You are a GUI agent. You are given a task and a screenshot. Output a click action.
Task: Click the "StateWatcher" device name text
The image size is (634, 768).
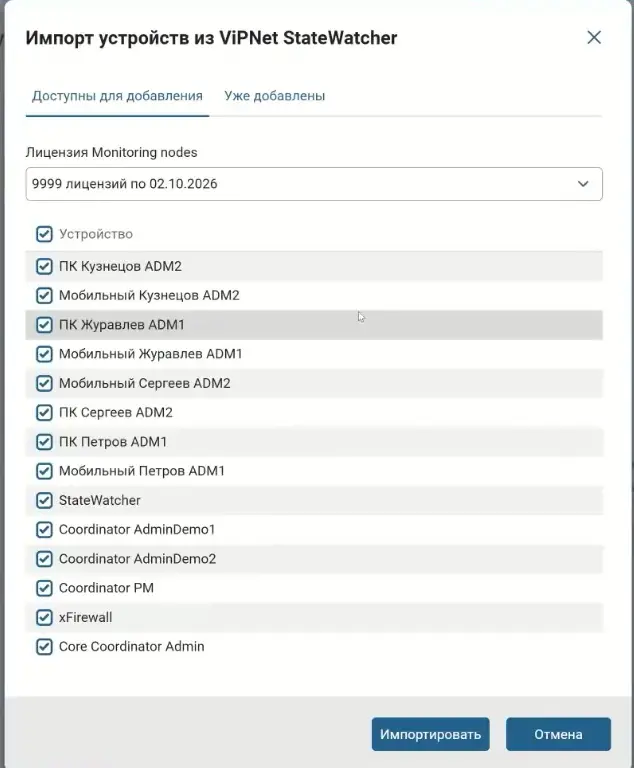pyautogui.click(x=99, y=500)
